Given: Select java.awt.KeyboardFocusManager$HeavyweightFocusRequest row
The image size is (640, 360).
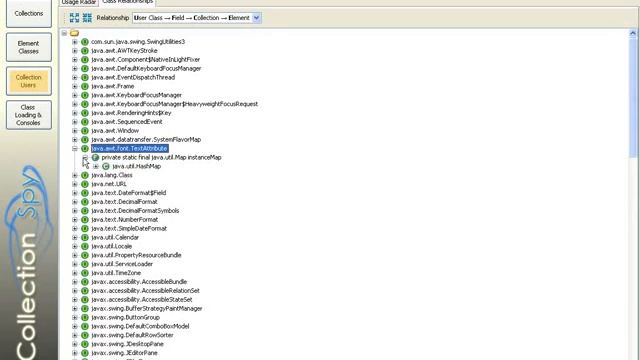Looking at the screenshot, I should click(174, 104).
